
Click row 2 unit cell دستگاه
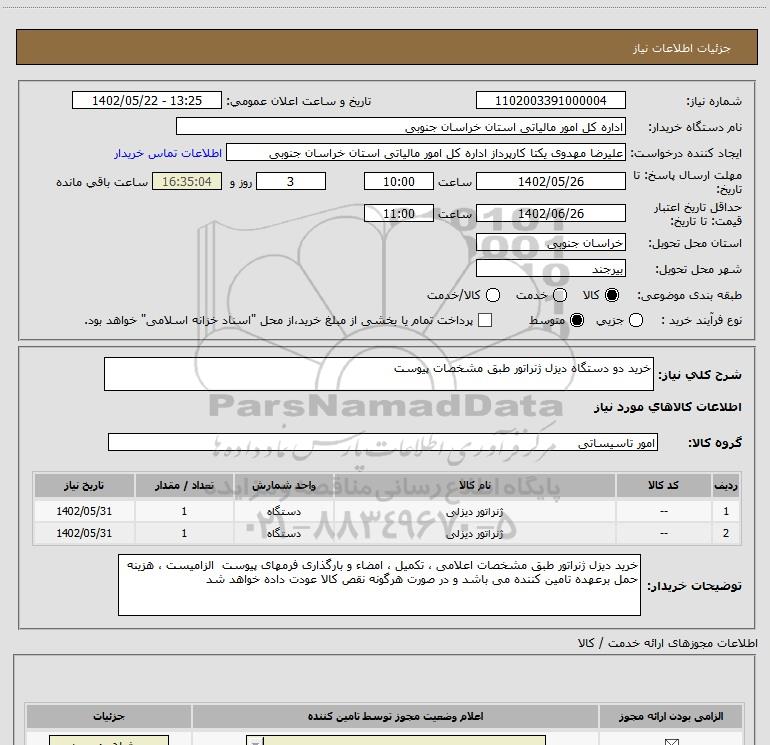(284, 533)
